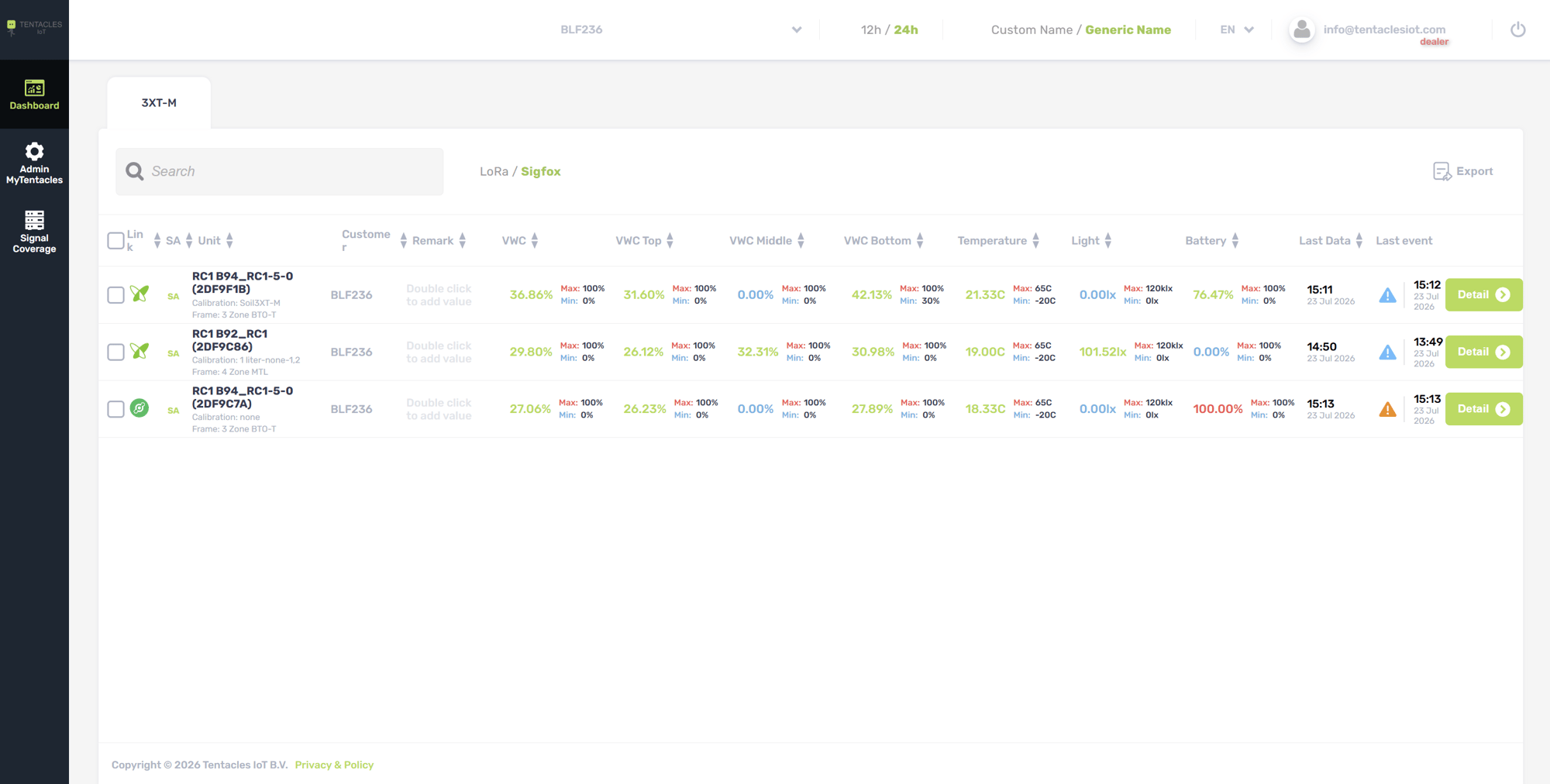Open Detail for 2DF9F1B

[x=1483, y=295]
